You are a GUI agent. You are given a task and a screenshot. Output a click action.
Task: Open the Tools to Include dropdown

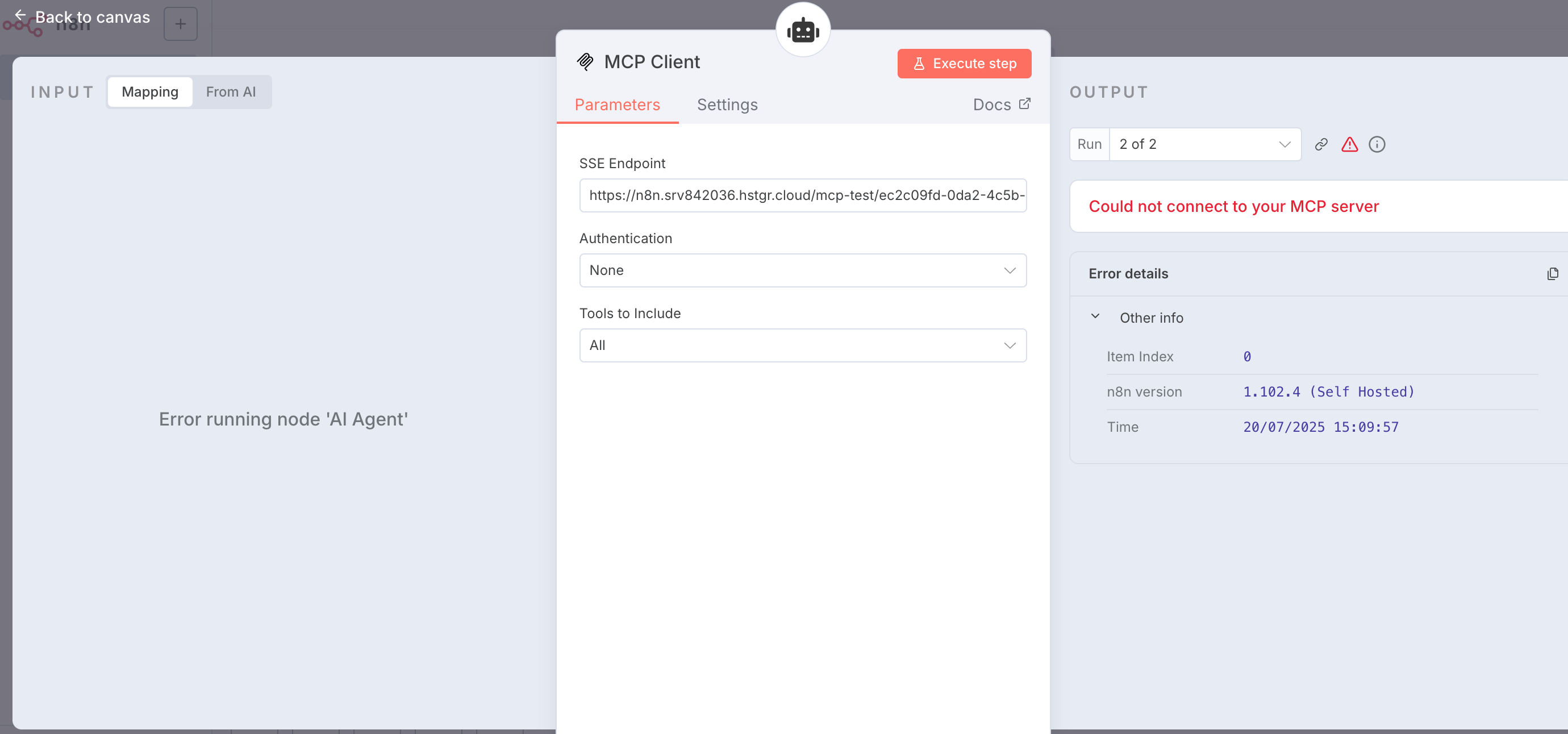pos(803,345)
